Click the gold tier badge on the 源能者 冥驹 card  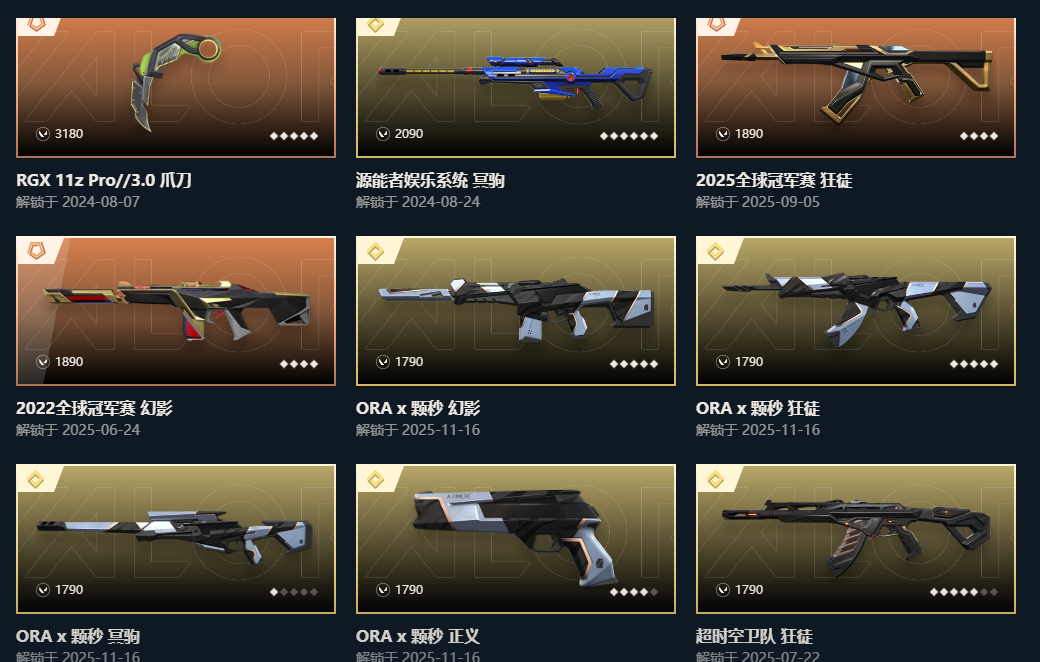point(375,25)
